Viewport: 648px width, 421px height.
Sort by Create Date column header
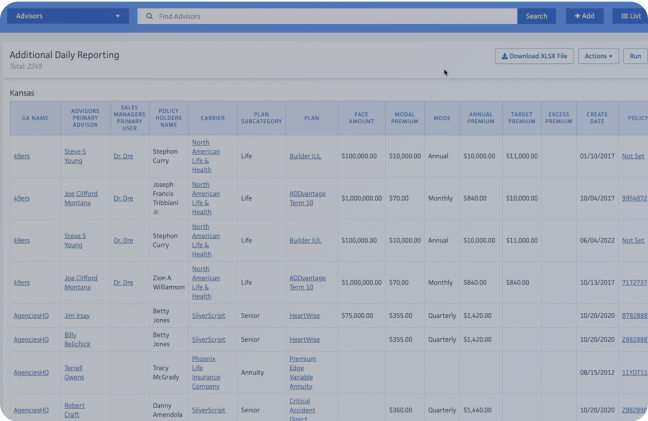pos(597,118)
